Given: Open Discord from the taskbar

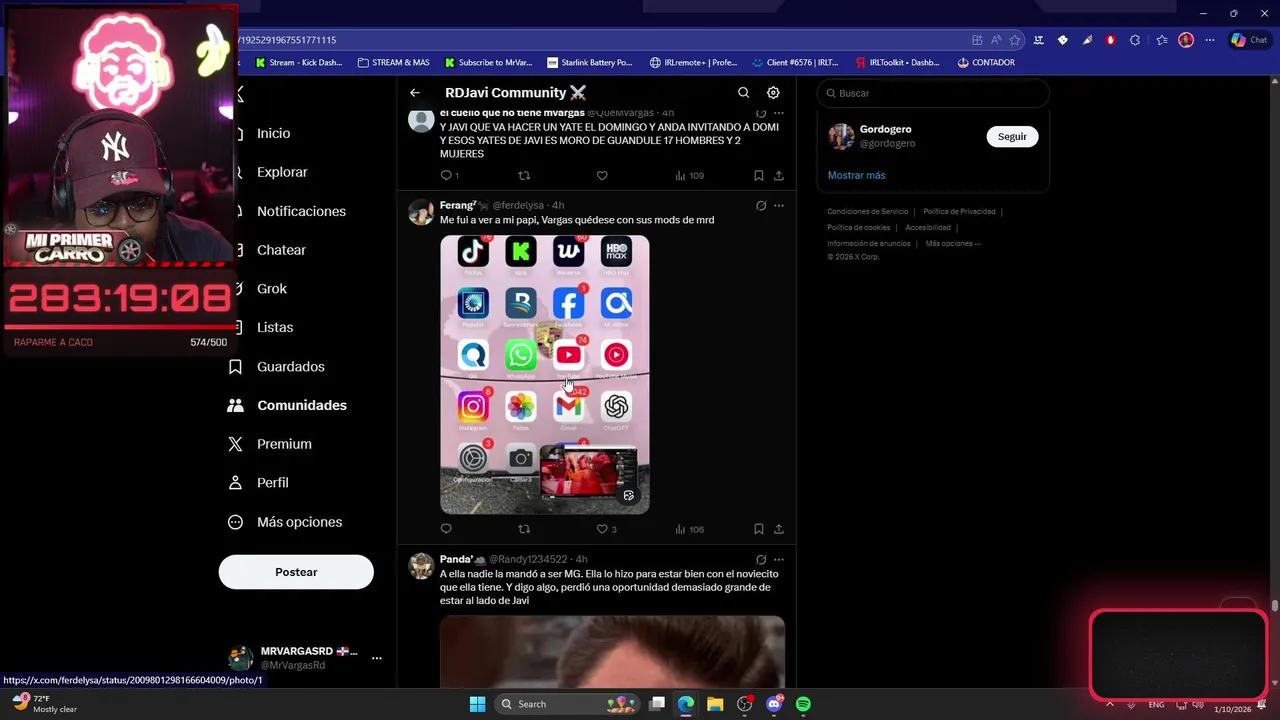Looking at the screenshot, I should coord(774,704).
